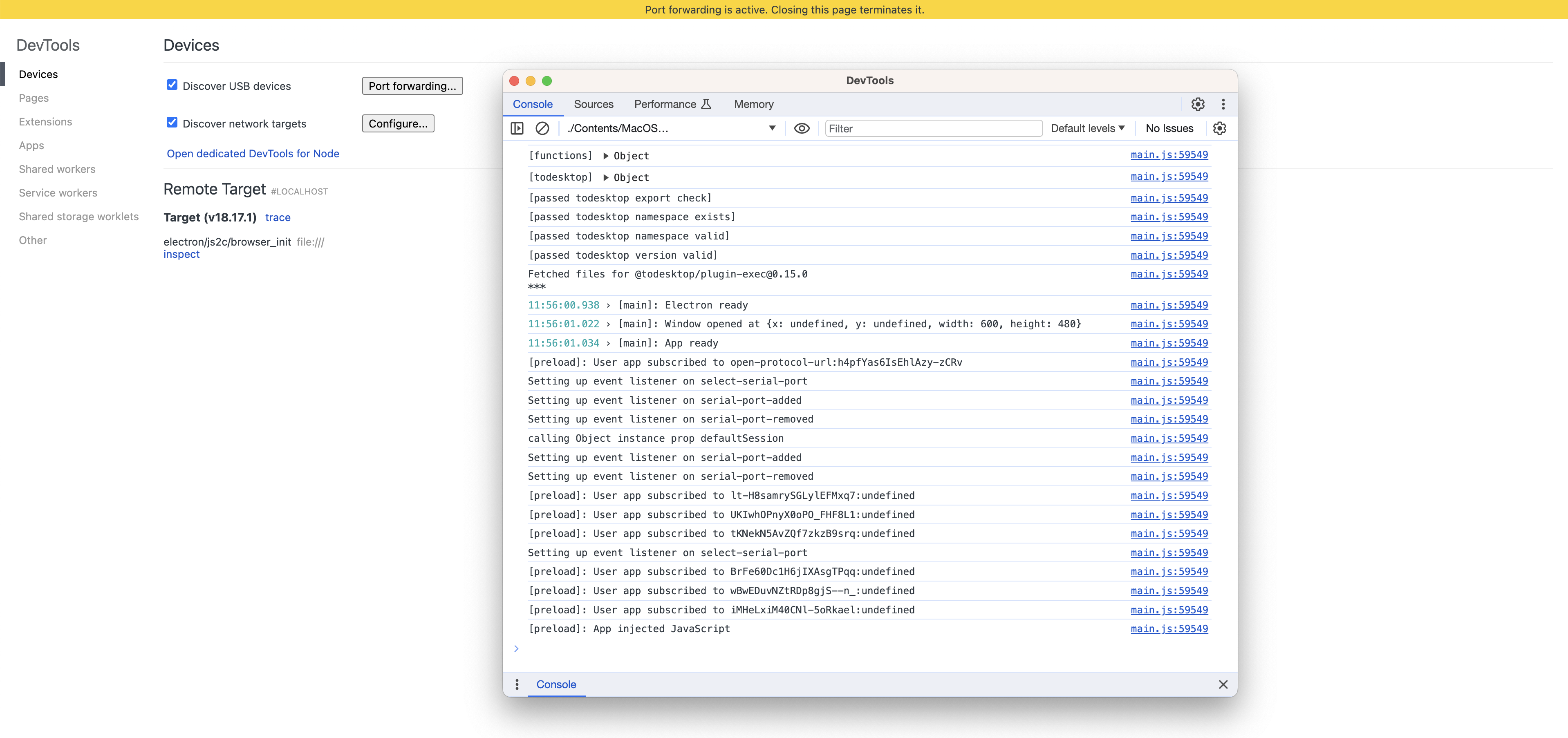Click the Port forwarding button
The height and width of the screenshot is (738, 1568).
click(x=412, y=85)
